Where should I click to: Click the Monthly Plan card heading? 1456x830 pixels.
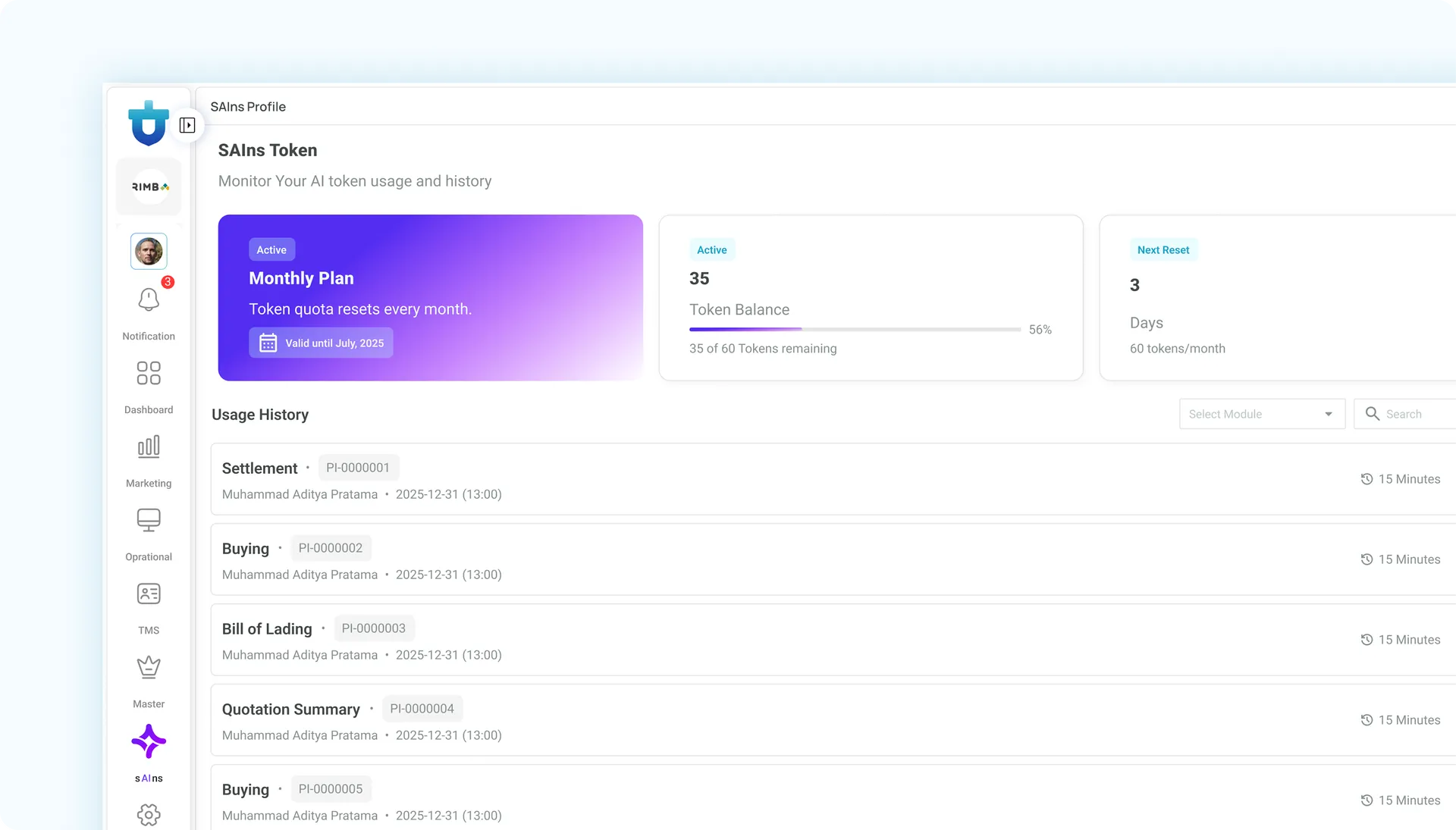(301, 278)
